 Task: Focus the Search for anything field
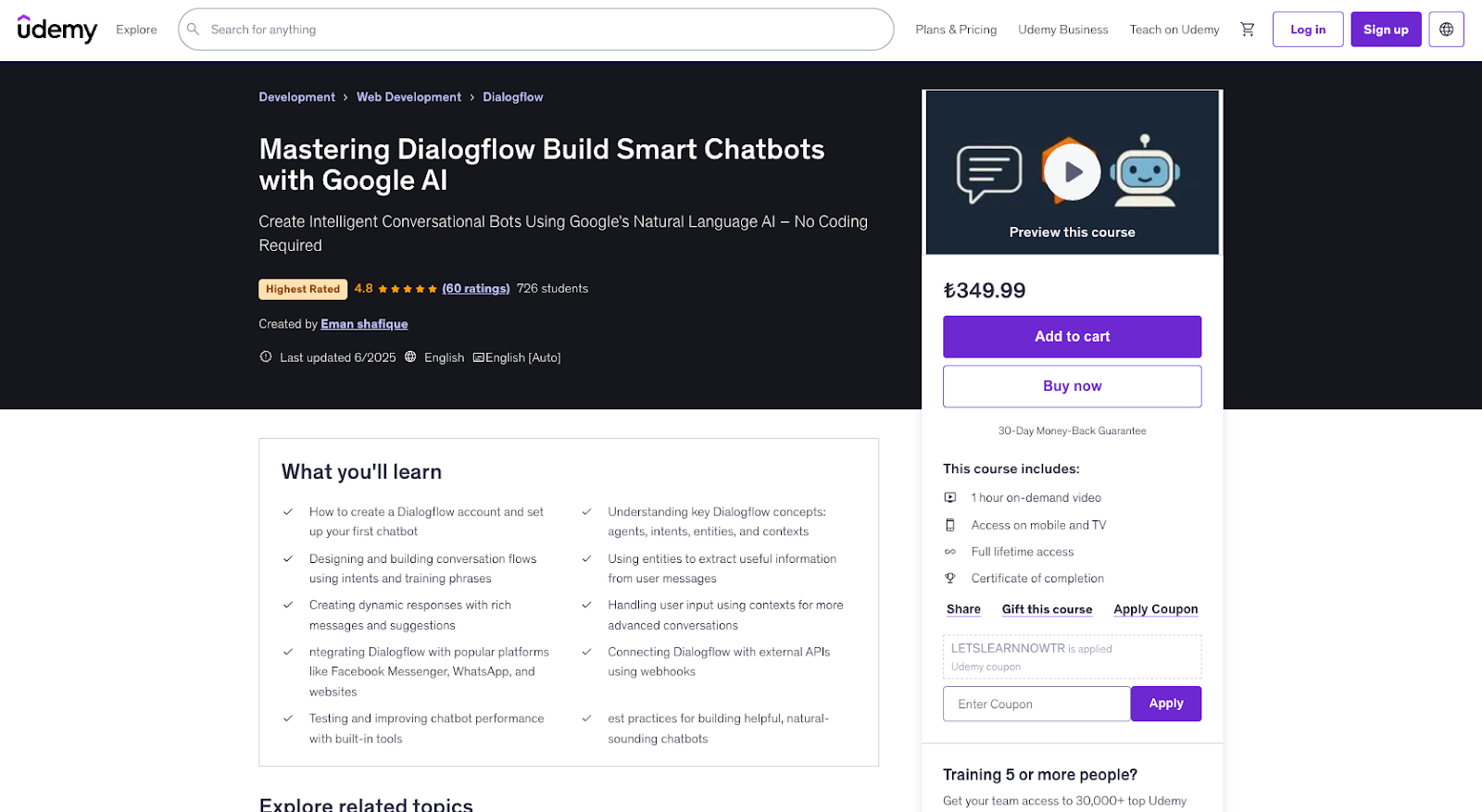(x=535, y=30)
